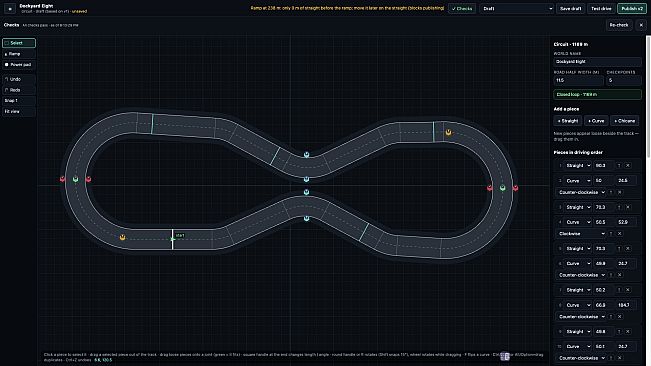Open piece 2 direction dropdown Counter-clockwise

coord(581,192)
